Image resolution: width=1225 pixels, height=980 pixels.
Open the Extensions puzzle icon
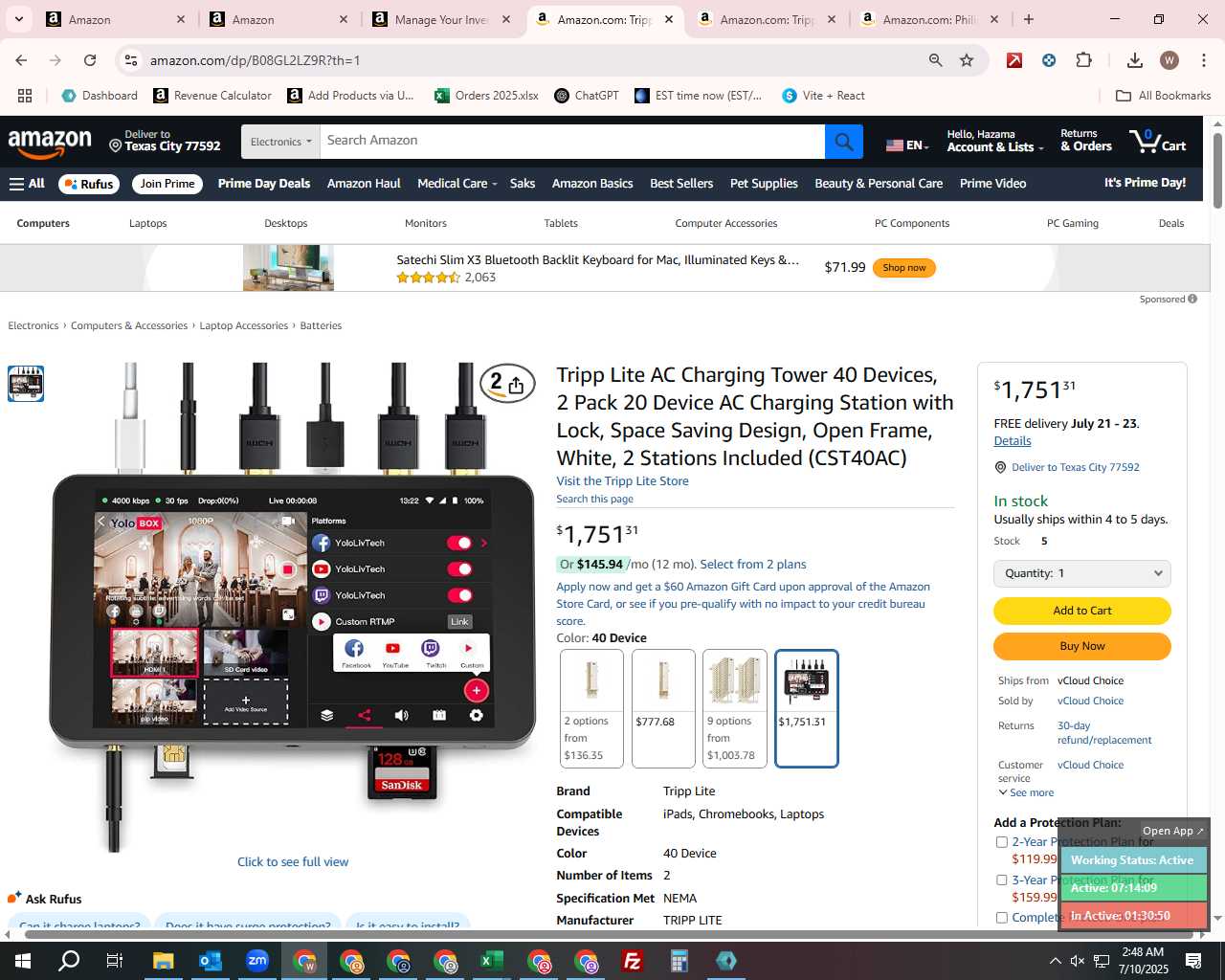point(1083,60)
